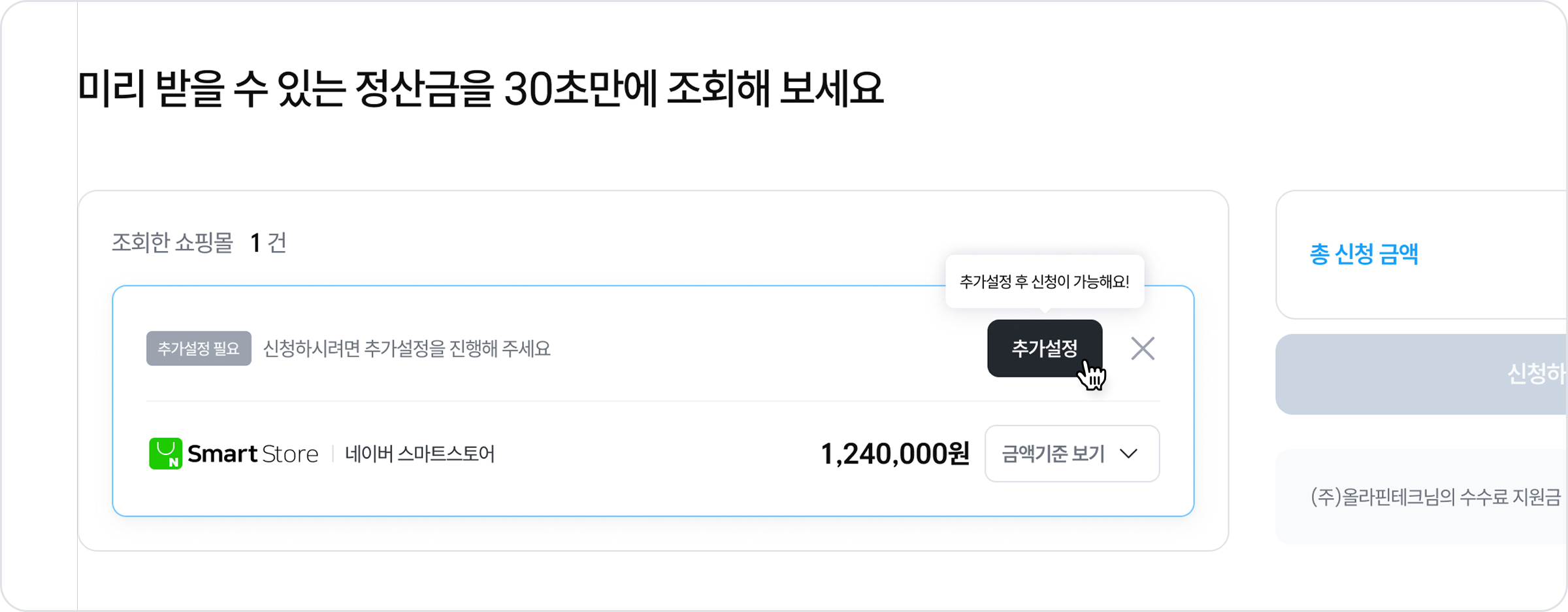This screenshot has width=1568, height=612.
Task: Dismiss the shop entry with the X icon
Action: pos(1143,348)
